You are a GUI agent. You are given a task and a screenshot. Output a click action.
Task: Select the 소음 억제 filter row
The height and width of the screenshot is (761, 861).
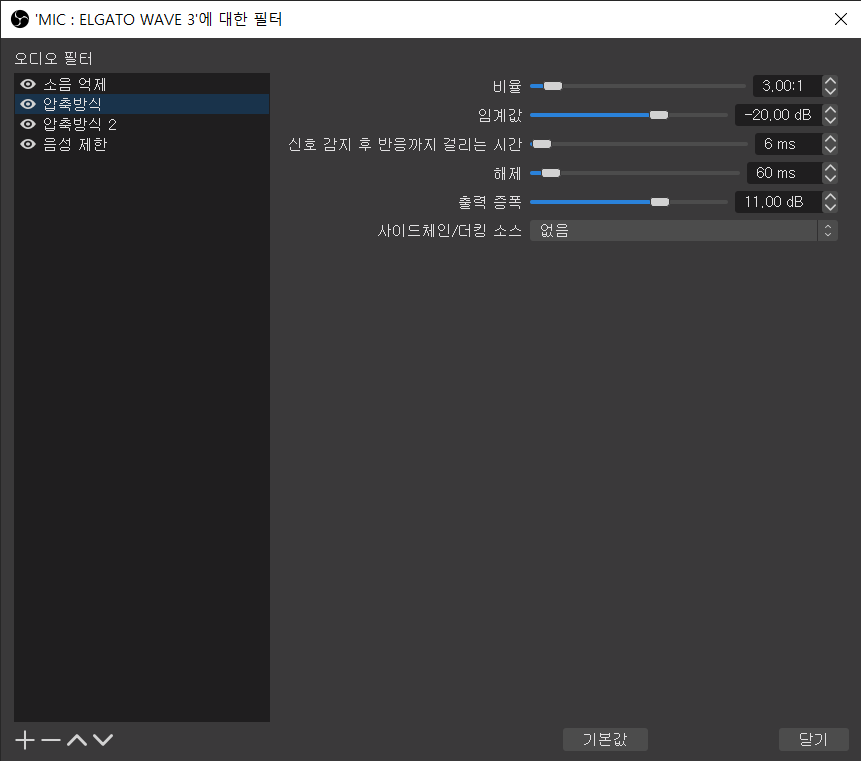point(142,84)
